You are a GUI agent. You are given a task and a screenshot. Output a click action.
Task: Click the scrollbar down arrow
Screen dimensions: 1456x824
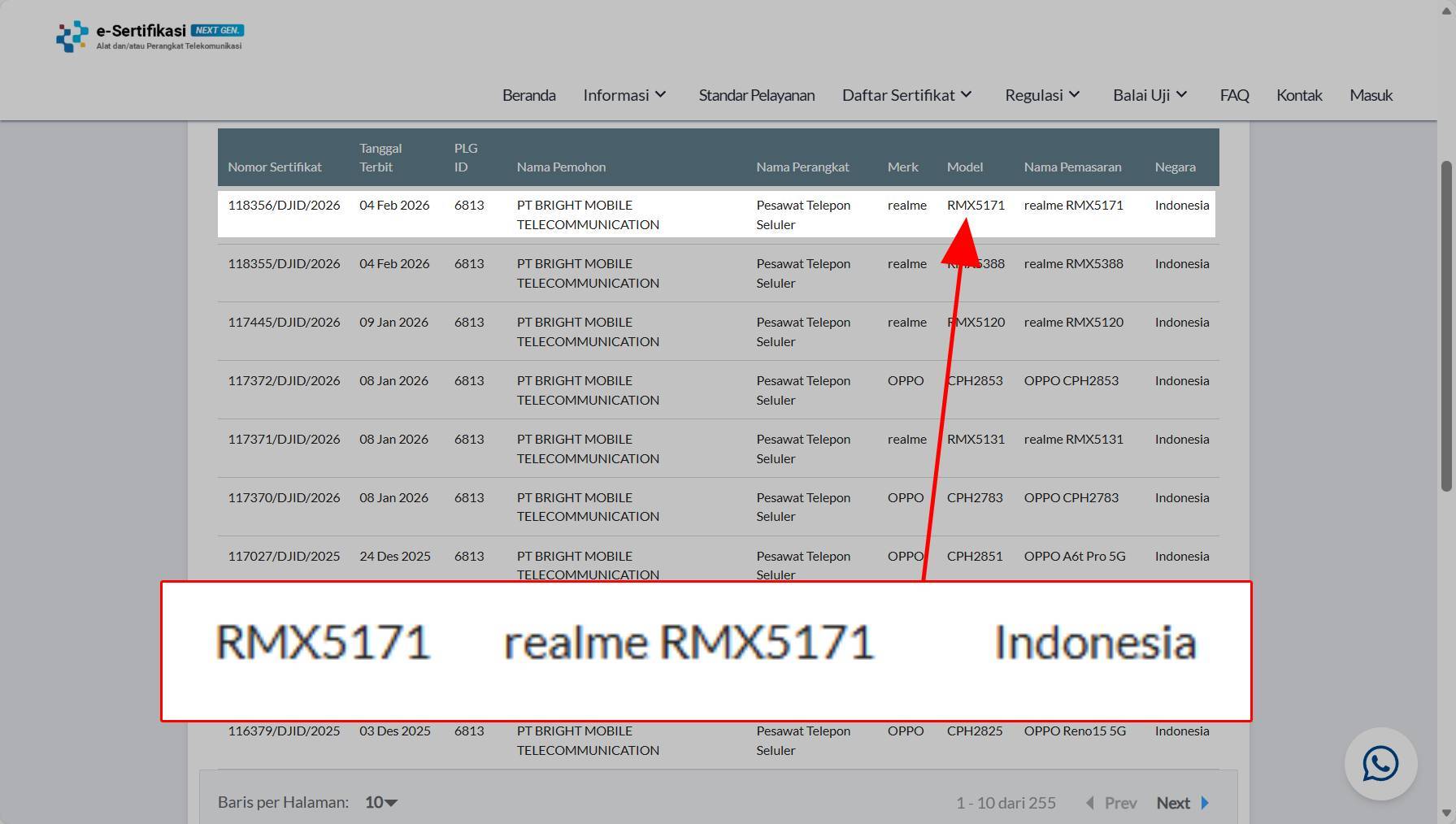click(x=1446, y=813)
